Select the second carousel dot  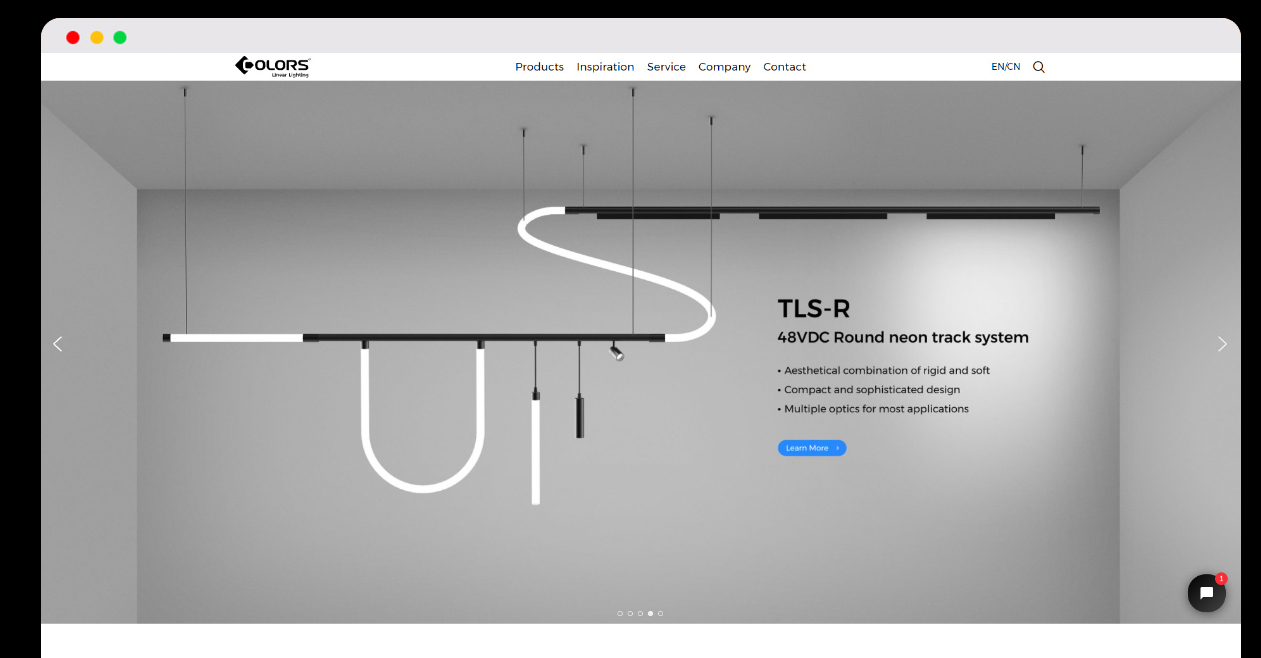(630, 613)
